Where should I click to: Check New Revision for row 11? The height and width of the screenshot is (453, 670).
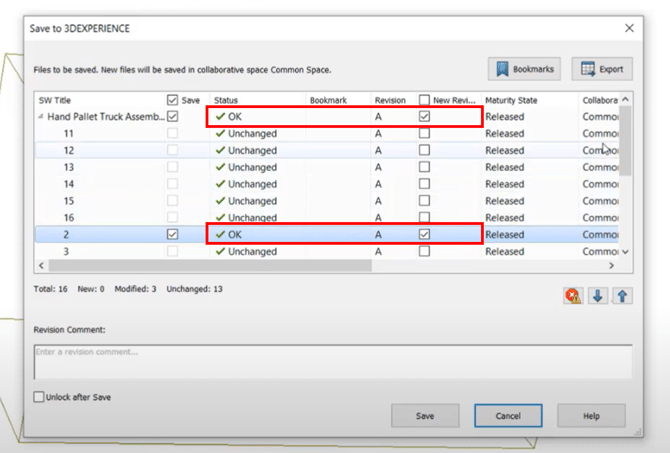click(x=424, y=133)
